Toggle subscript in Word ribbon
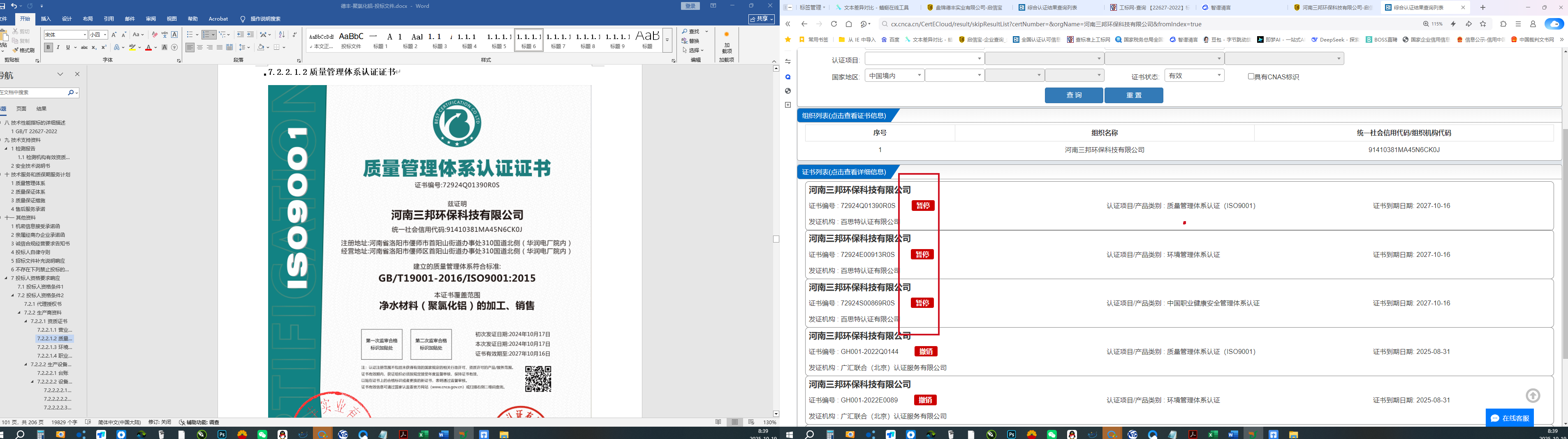Screen dimensions: 1568x439 pyautogui.click(x=94, y=47)
